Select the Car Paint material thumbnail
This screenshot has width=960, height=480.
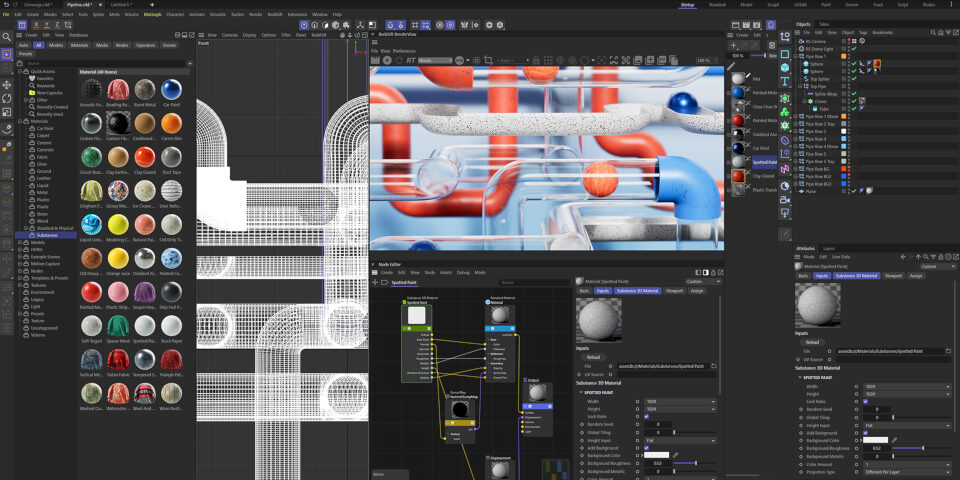[x=171, y=88]
